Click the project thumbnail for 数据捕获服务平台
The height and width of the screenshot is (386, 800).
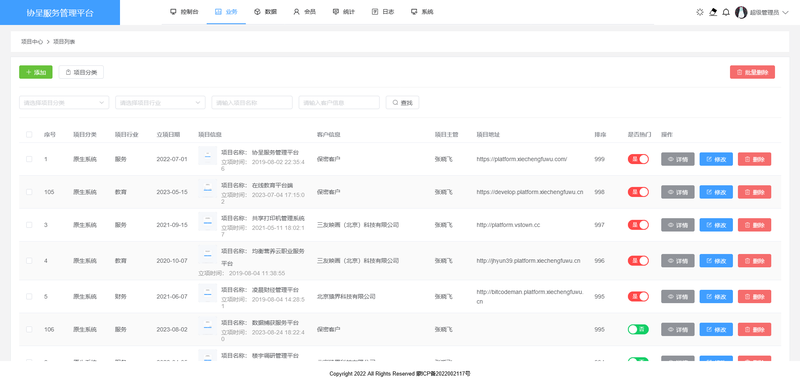[207, 326]
